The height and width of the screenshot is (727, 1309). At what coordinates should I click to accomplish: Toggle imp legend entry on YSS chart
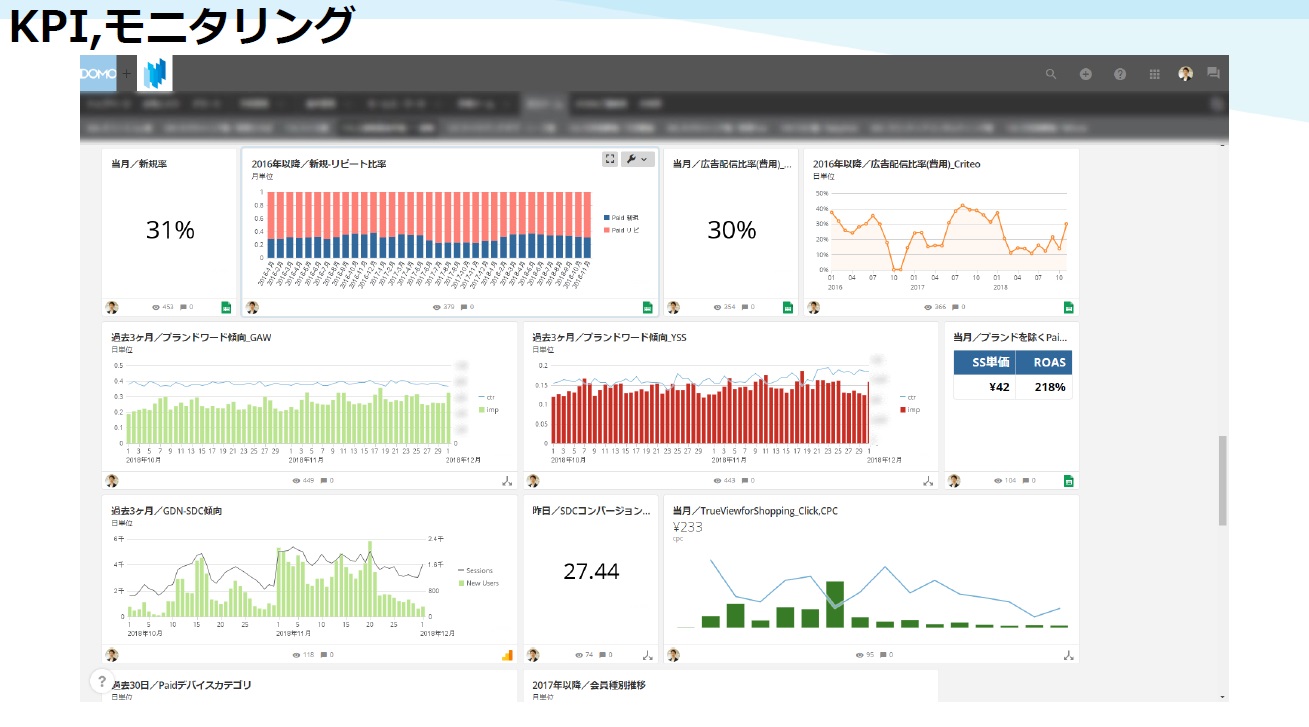(x=910, y=410)
